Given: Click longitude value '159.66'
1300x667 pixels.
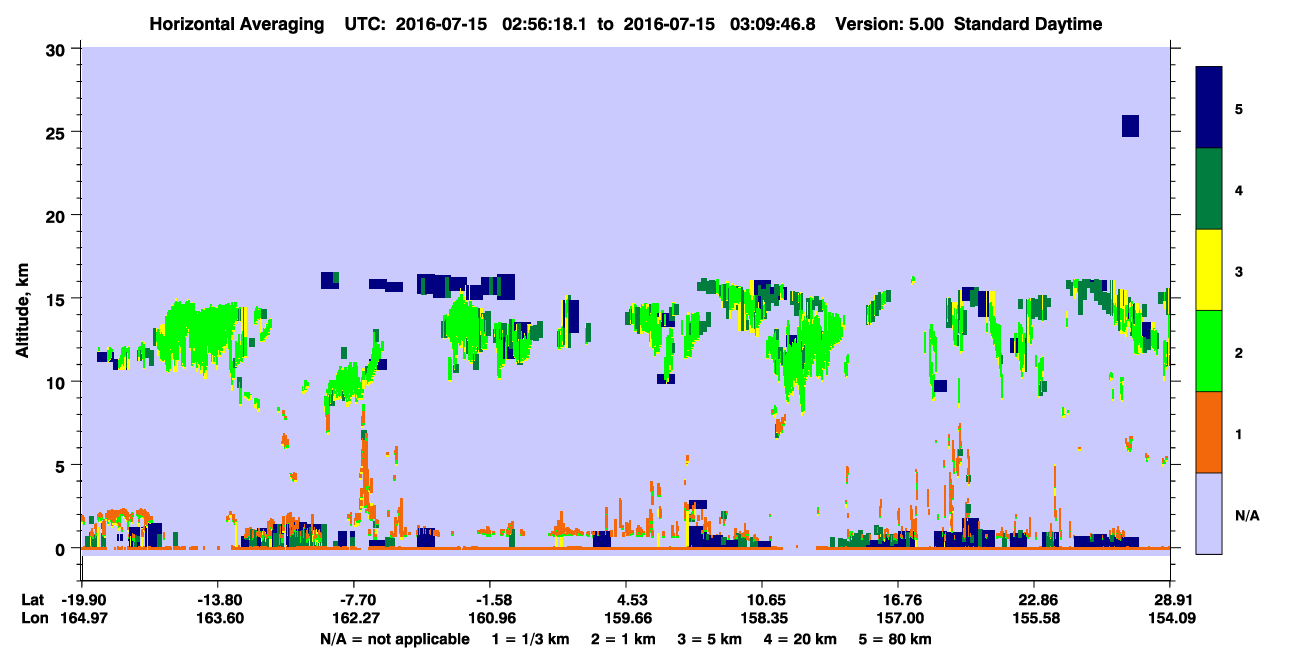Looking at the screenshot, I should pyautogui.click(x=626, y=618).
